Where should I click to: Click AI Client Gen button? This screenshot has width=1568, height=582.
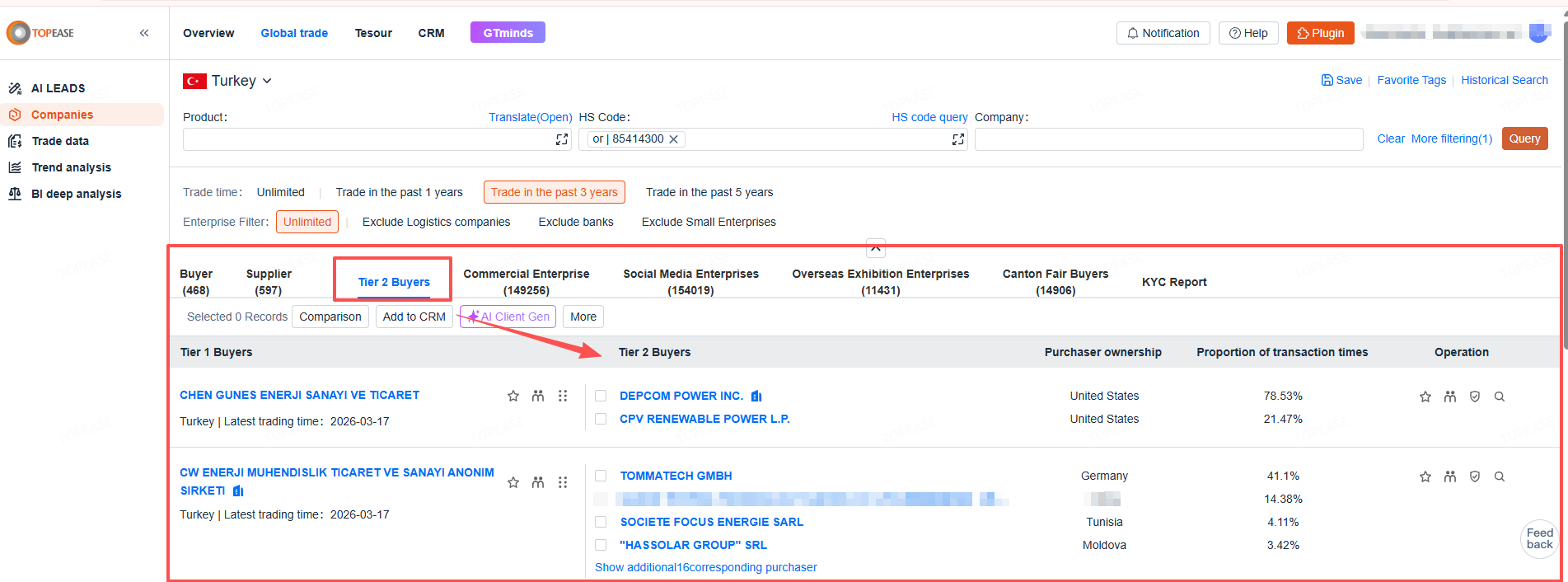click(x=508, y=317)
